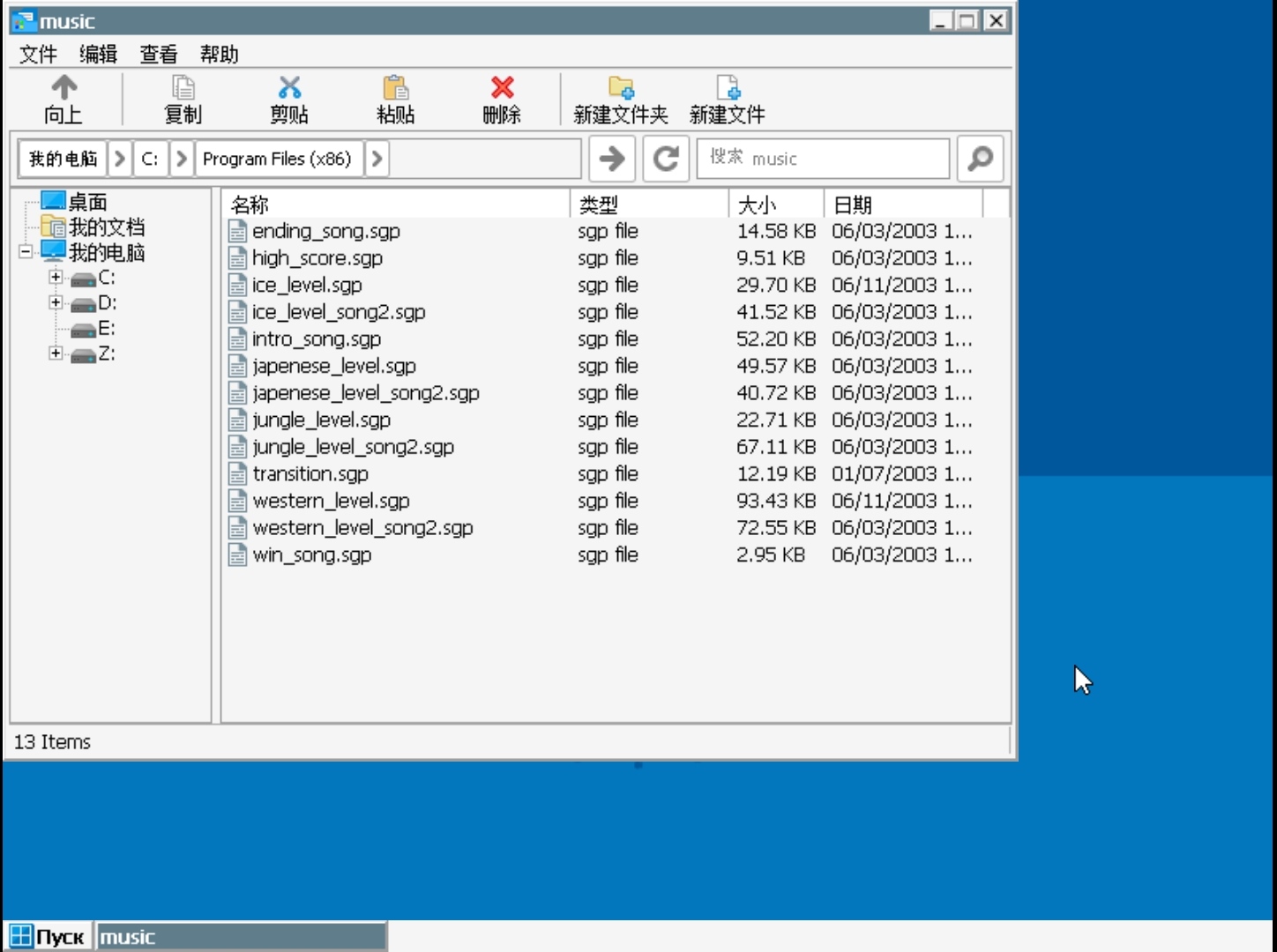Open dropdown arrow after Program Files (x86)
1277x952 pixels.
coord(377,159)
